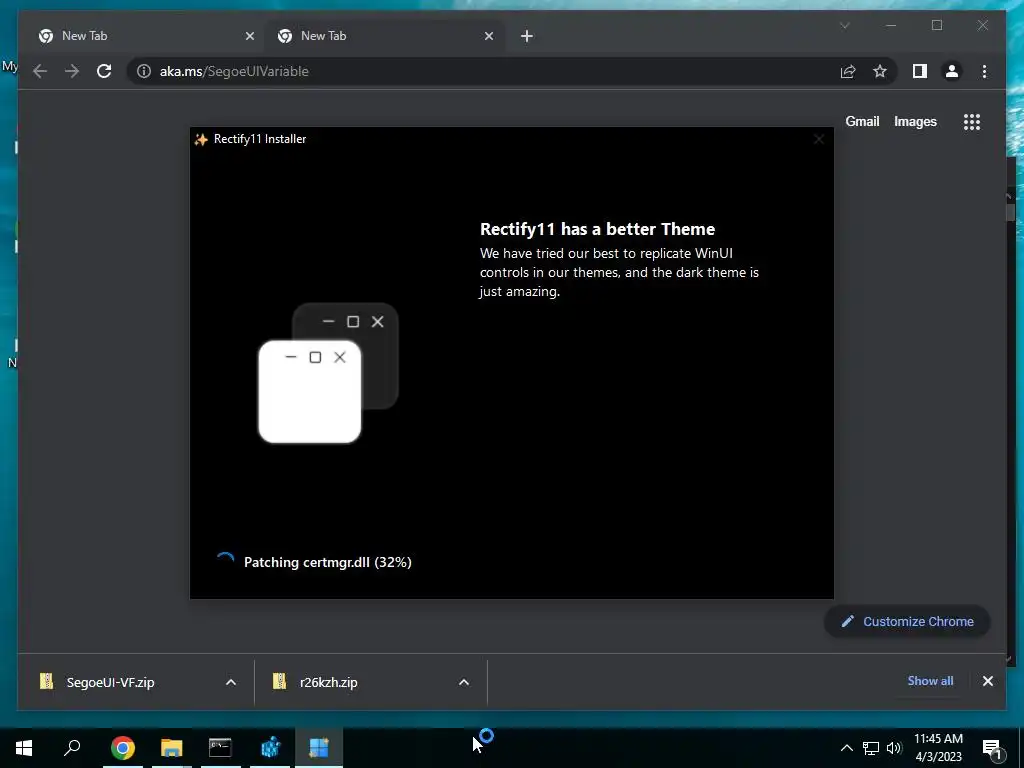Image resolution: width=1024 pixels, height=768 pixels.
Task: Click Chrome icon in taskbar
Action: point(122,747)
